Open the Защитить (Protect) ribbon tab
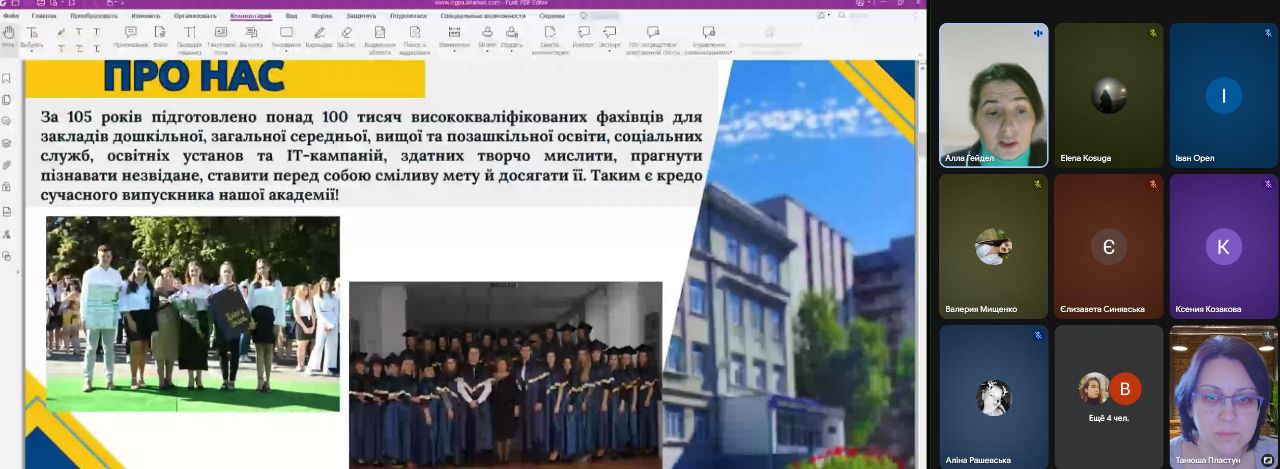1280x469 pixels. [361, 16]
